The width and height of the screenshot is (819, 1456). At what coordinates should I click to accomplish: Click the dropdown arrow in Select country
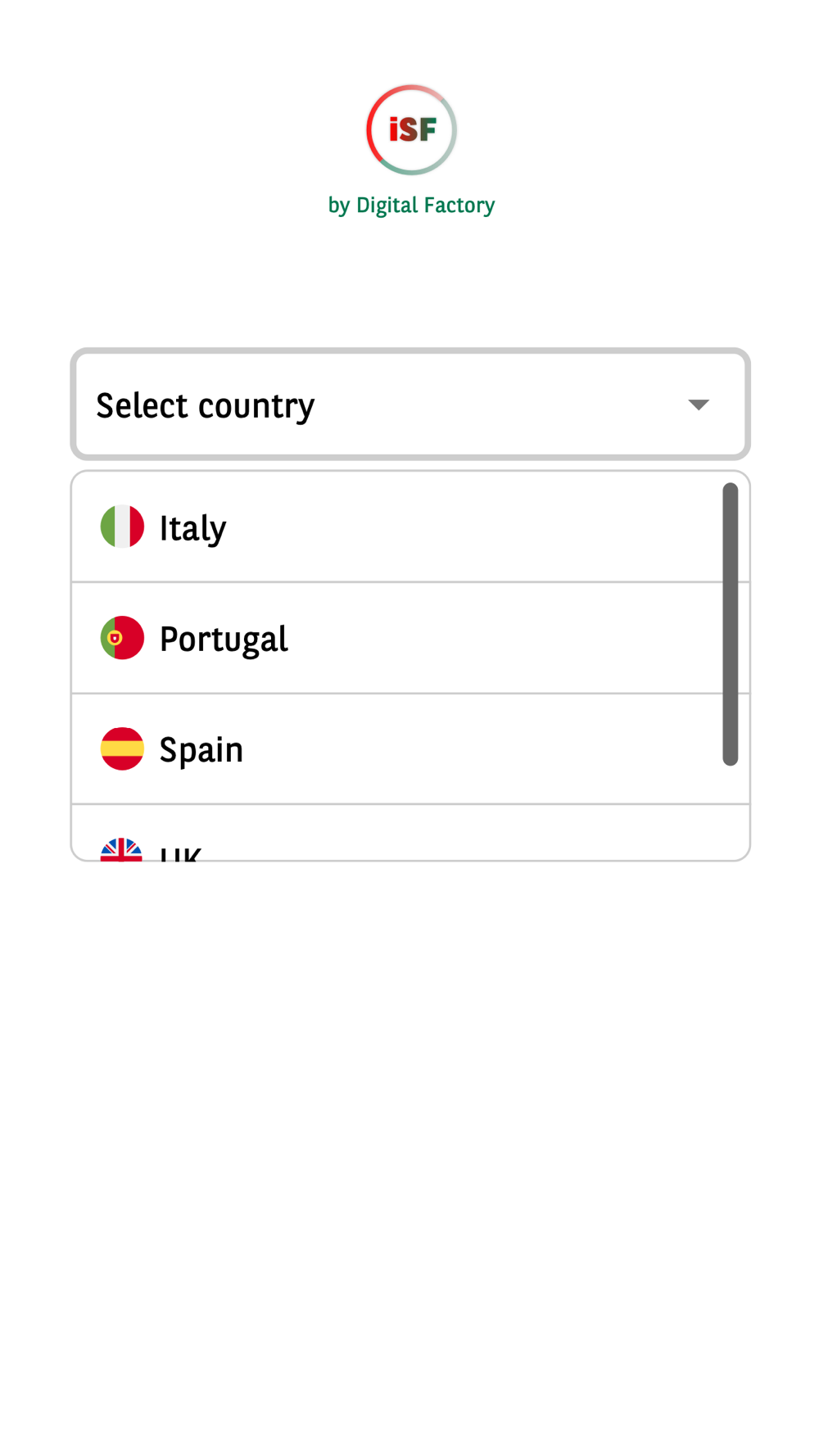[698, 405]
